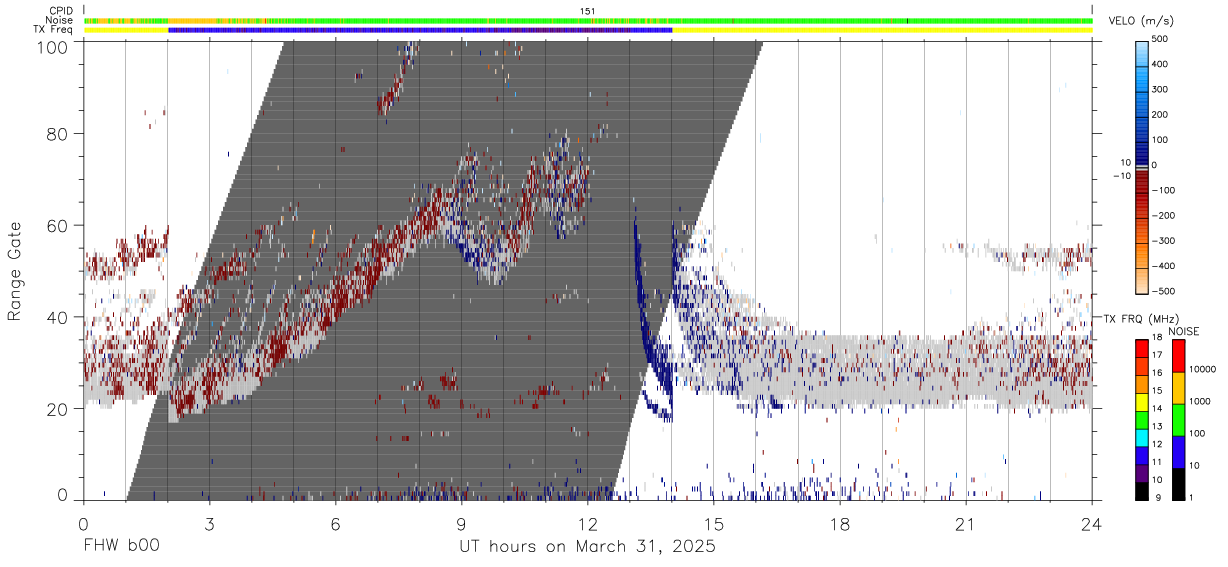Select the 'CPID' label at top left
This screenshot has width=1228, height=567.
62,11
